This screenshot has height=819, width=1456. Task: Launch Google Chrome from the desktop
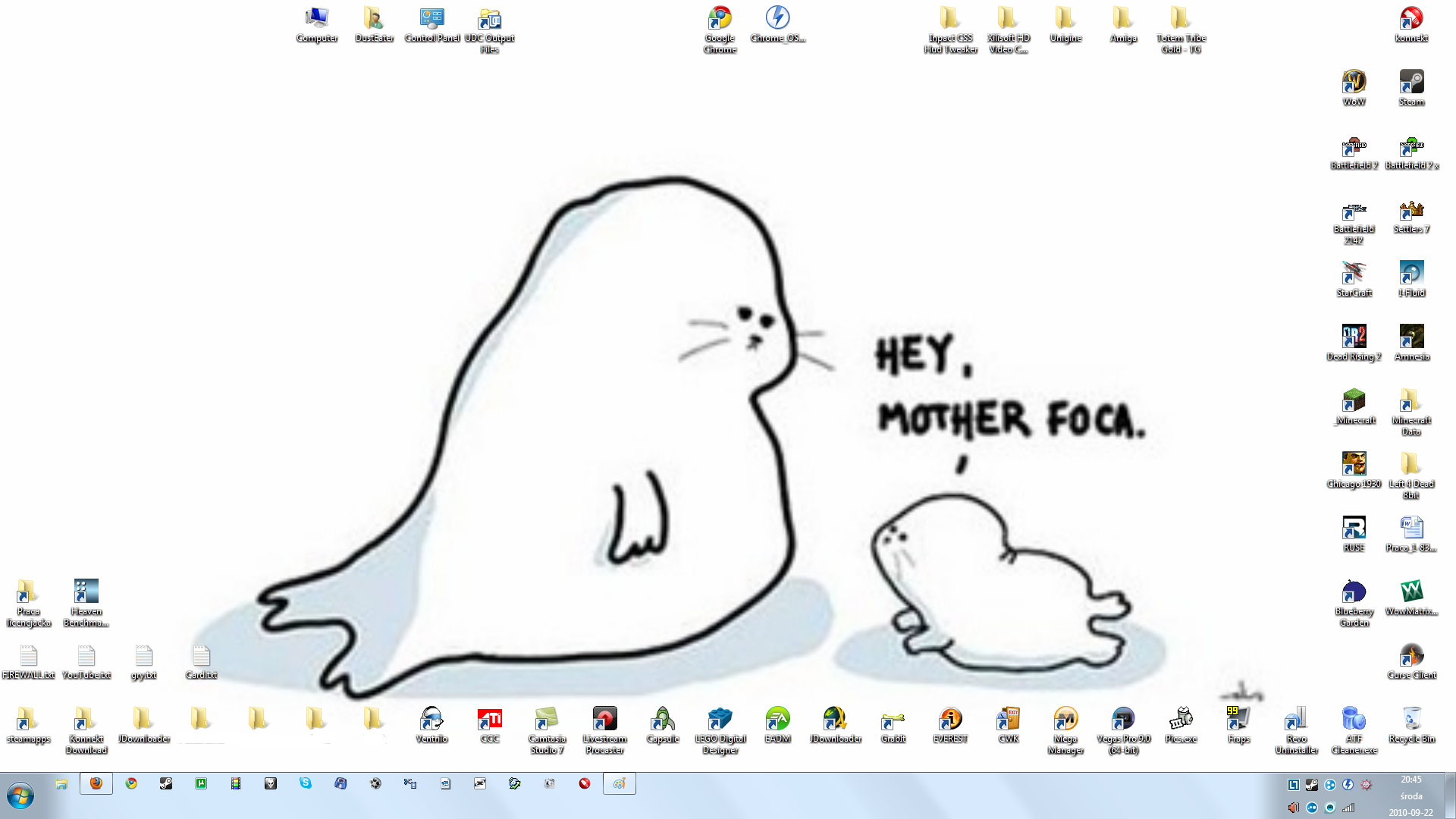pos(720,30)
